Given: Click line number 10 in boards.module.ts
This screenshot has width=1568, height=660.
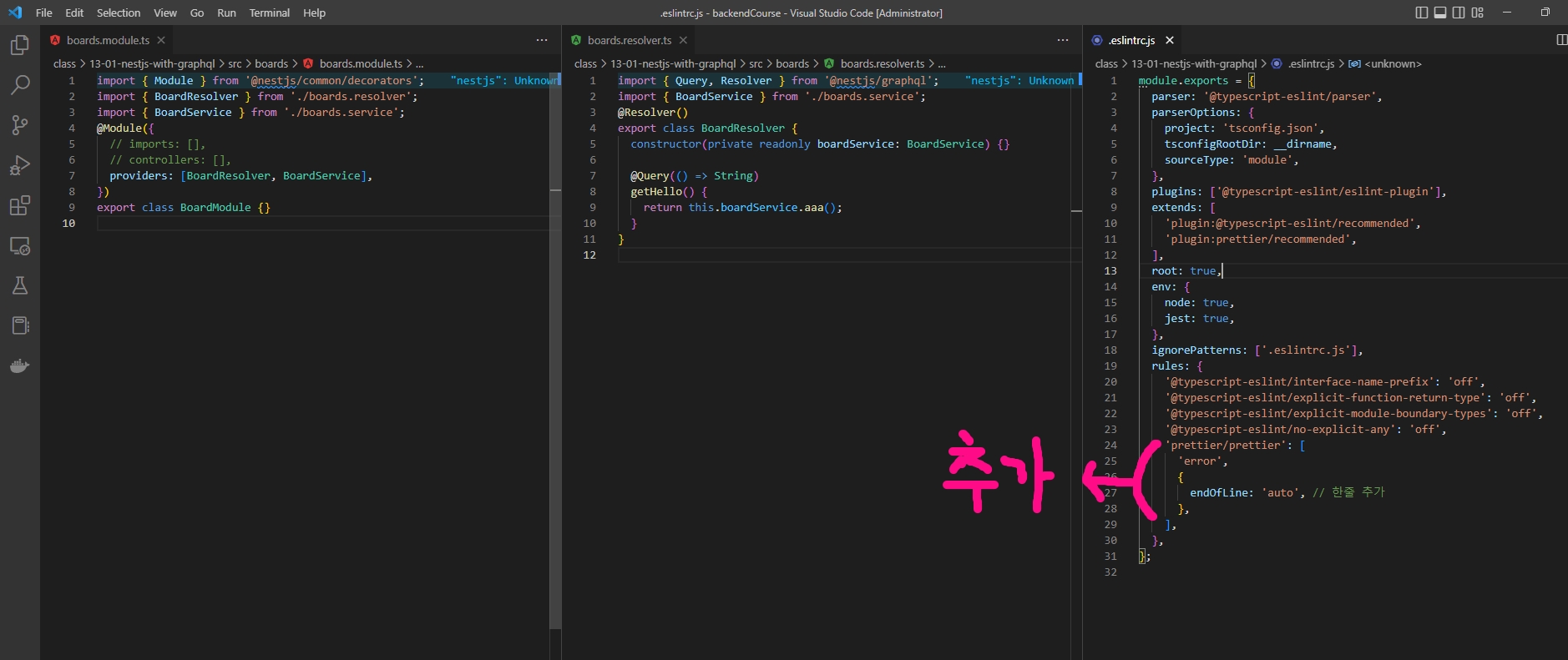Looking at the screenshot, I should tap(69, 224).
